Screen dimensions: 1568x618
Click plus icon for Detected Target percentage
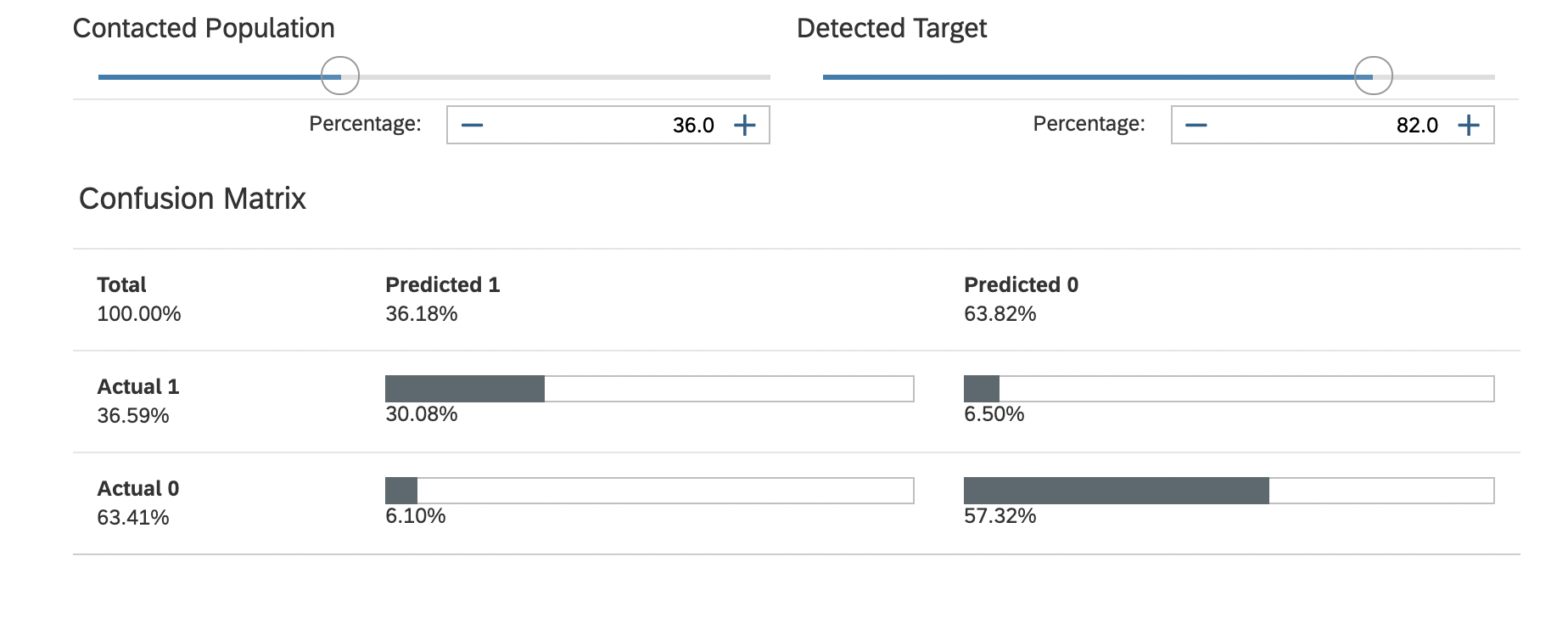coord(1469,126)
